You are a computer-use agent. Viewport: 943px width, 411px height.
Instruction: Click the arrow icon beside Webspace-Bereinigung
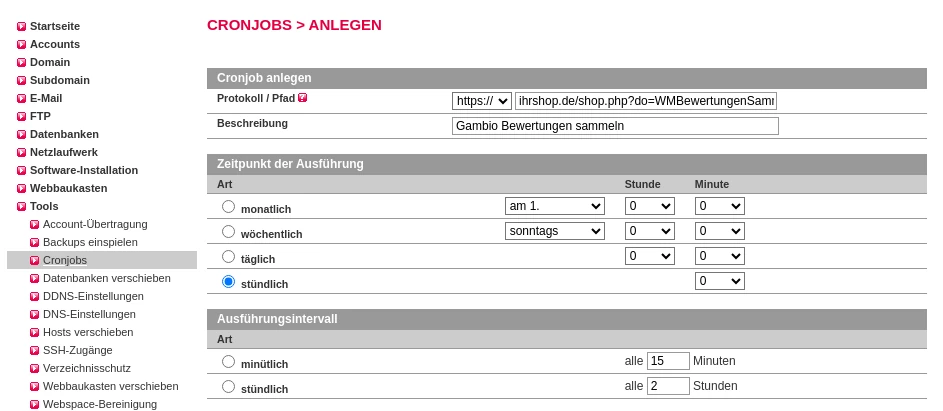click(x=34, y=405)
